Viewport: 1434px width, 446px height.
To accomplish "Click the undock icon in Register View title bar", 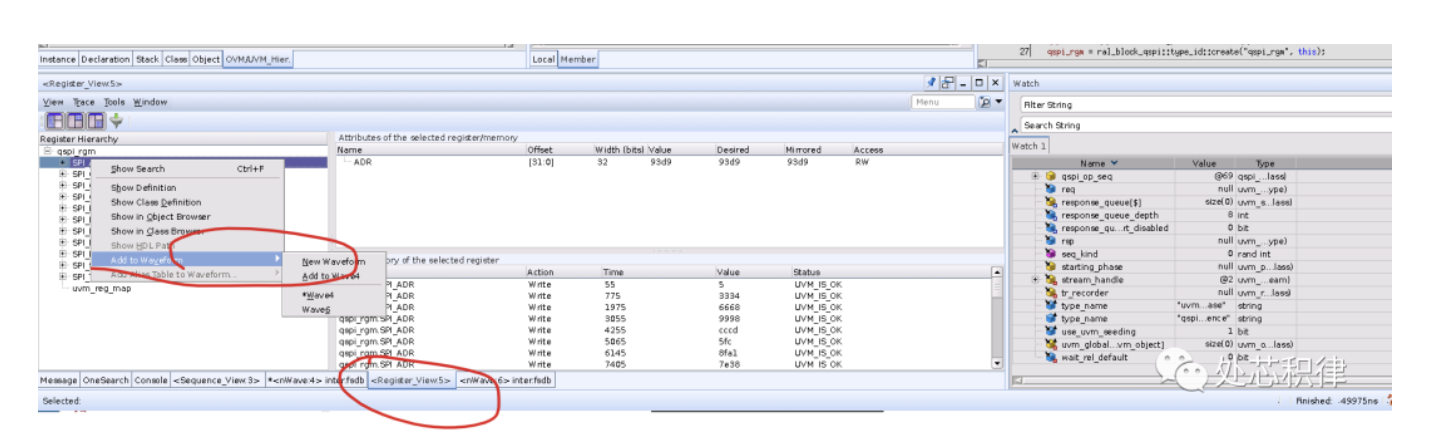I will [x=946, y=82].
